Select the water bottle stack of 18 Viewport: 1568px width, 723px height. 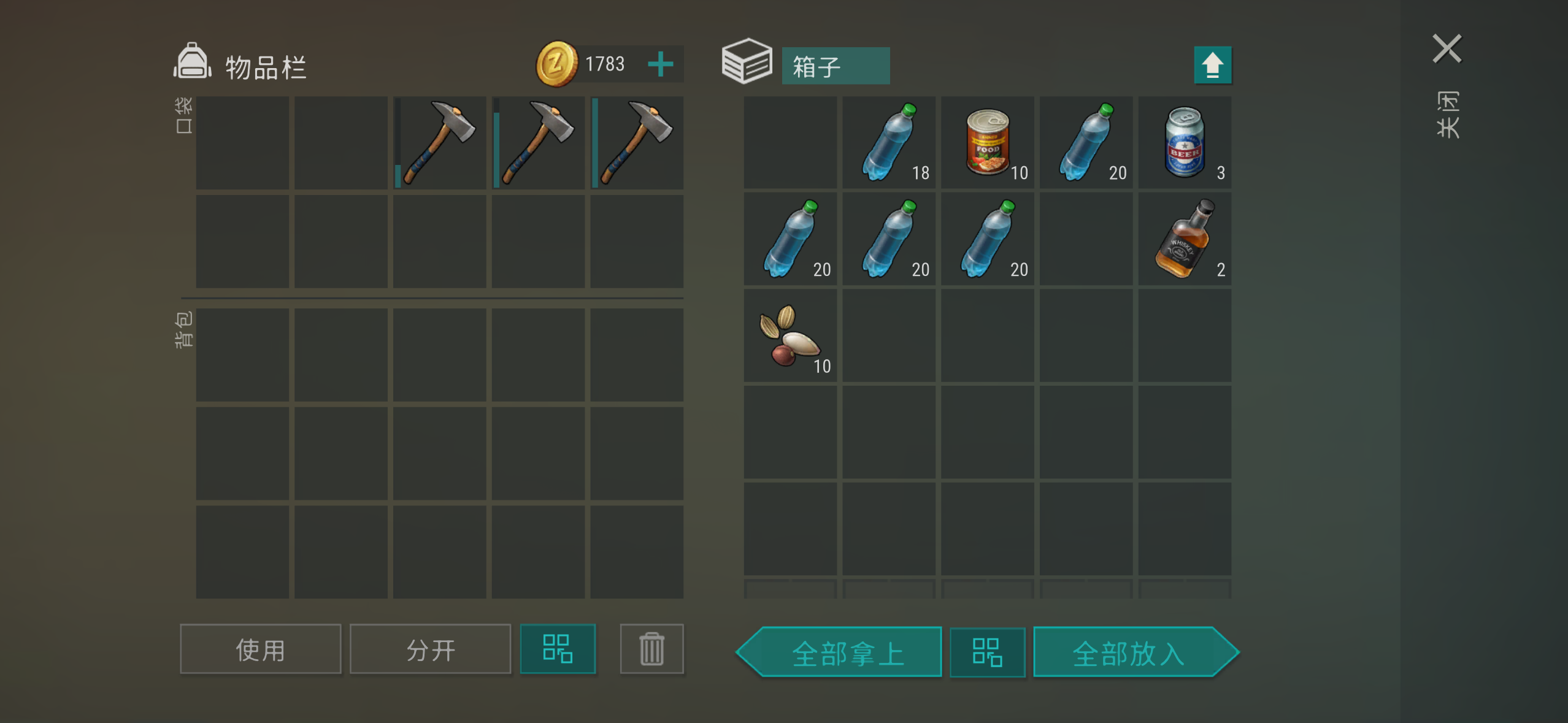click(889, 142)
